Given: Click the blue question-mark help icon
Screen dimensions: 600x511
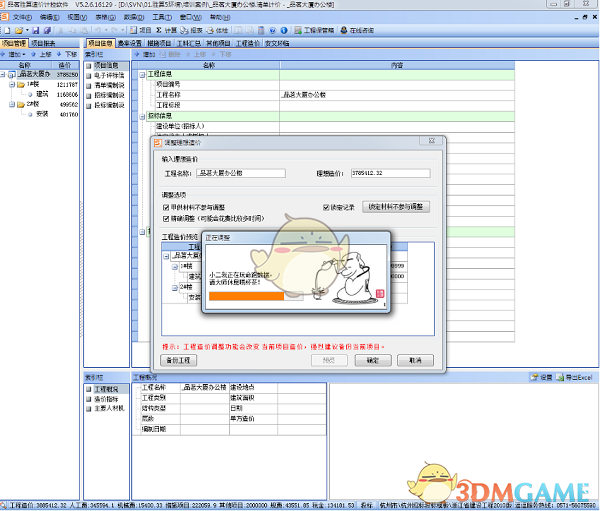Looking at the screenshot, I should click(x=272, y=30).
